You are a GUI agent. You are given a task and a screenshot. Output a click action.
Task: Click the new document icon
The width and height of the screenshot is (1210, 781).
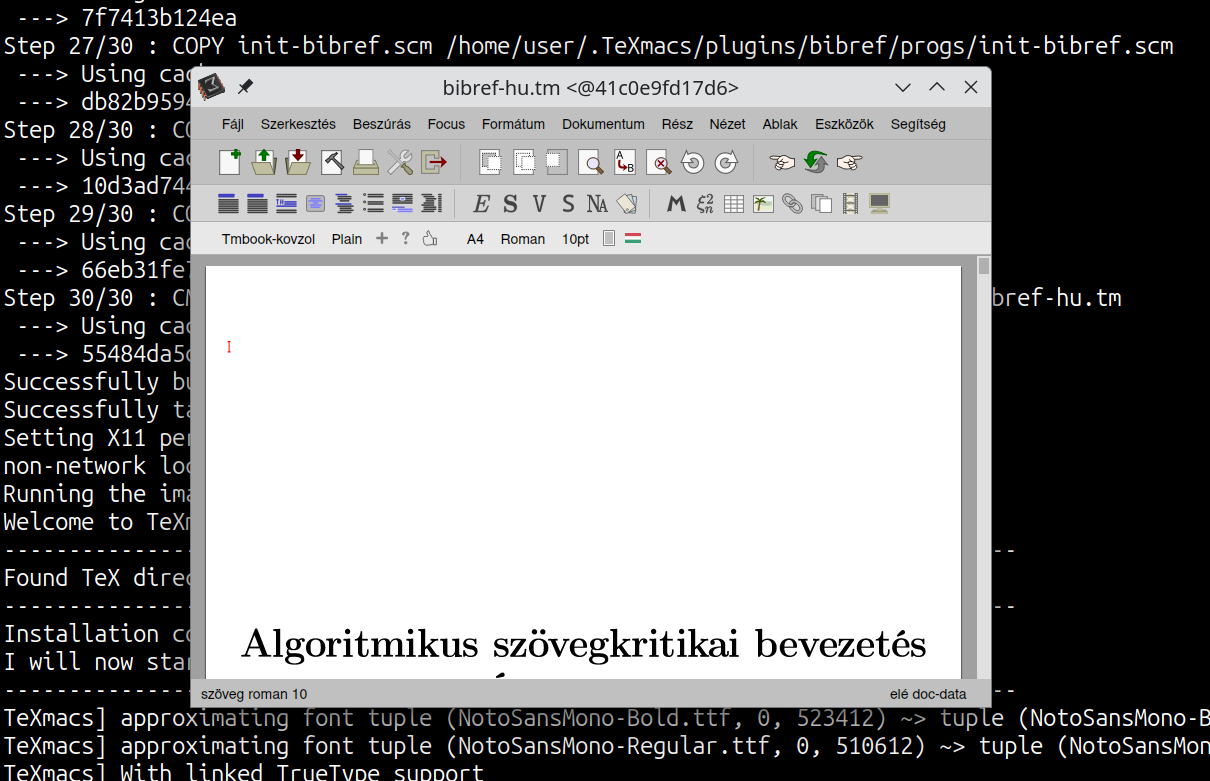coord(230,162)
